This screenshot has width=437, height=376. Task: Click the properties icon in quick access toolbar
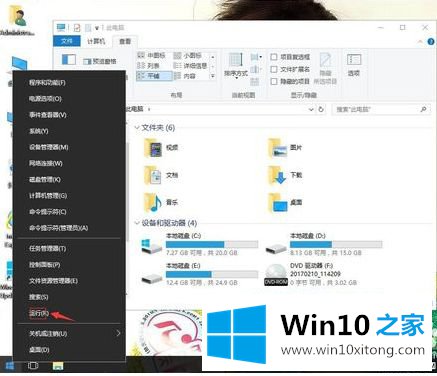coord(77,28)
